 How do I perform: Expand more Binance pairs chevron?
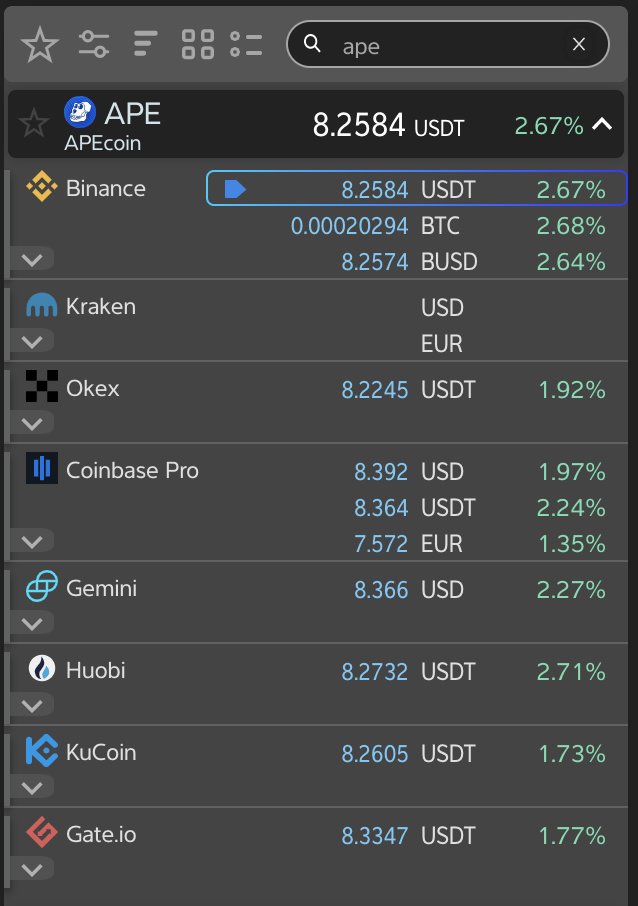click(x=32, y=259)
